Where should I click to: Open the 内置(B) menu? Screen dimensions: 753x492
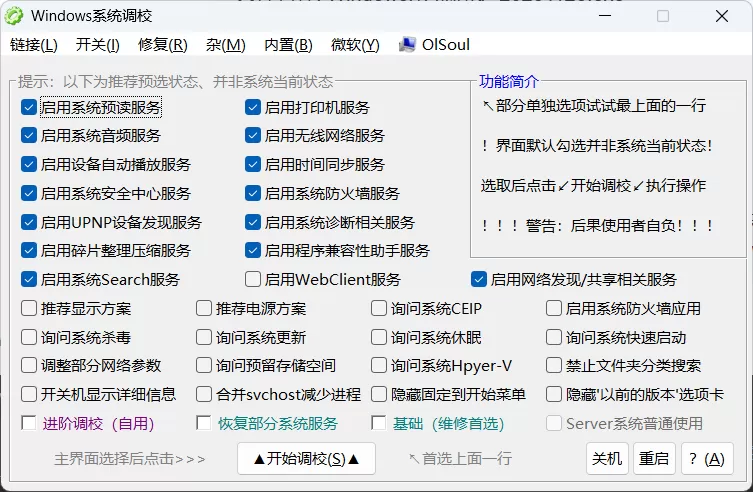pyautogui.click(x=288, y=45)
